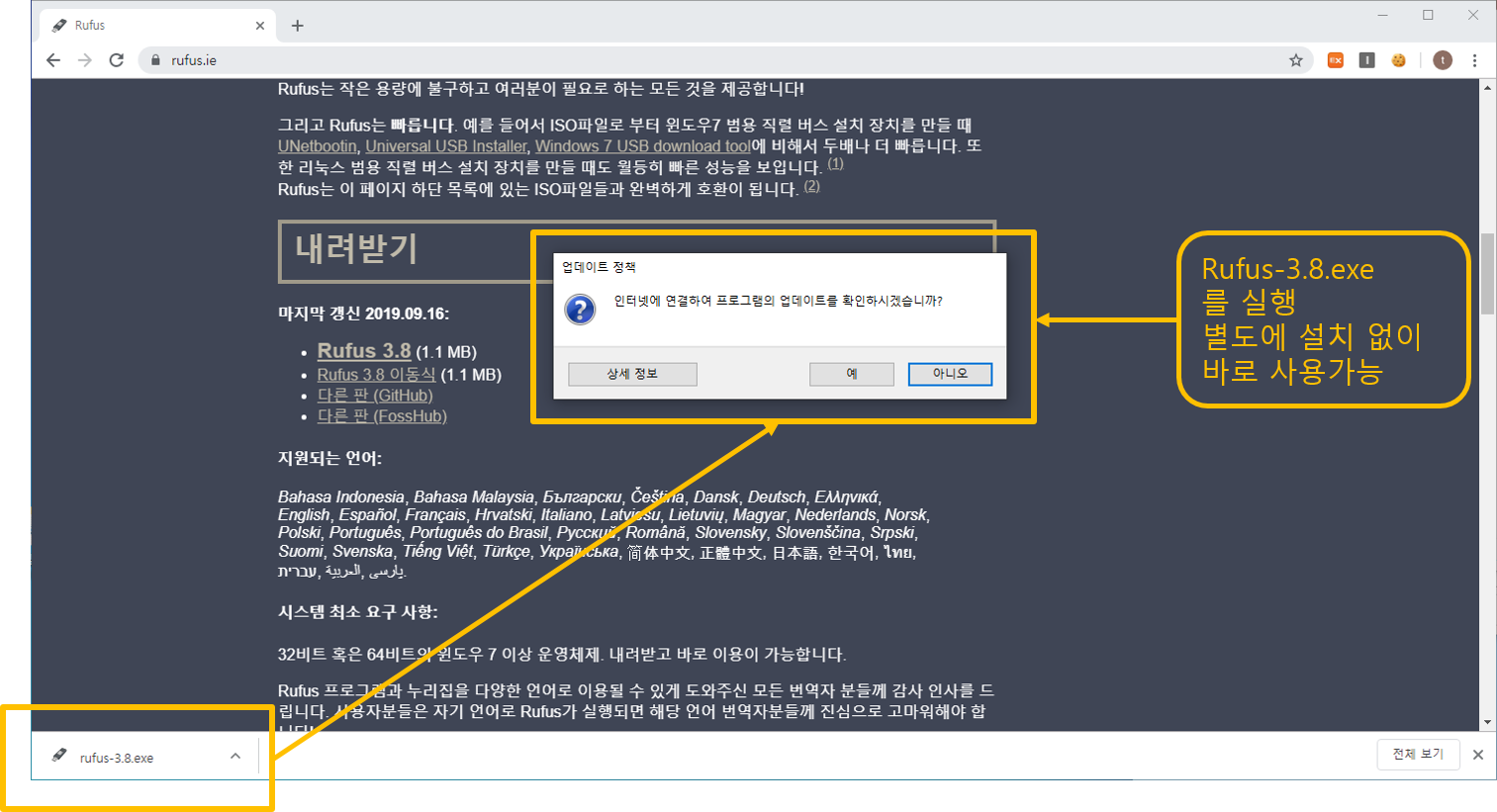The image size is (1497, 812).
Task: Click footnote (2) reference link
Action: pyautogui.click(x=811, y=186)
